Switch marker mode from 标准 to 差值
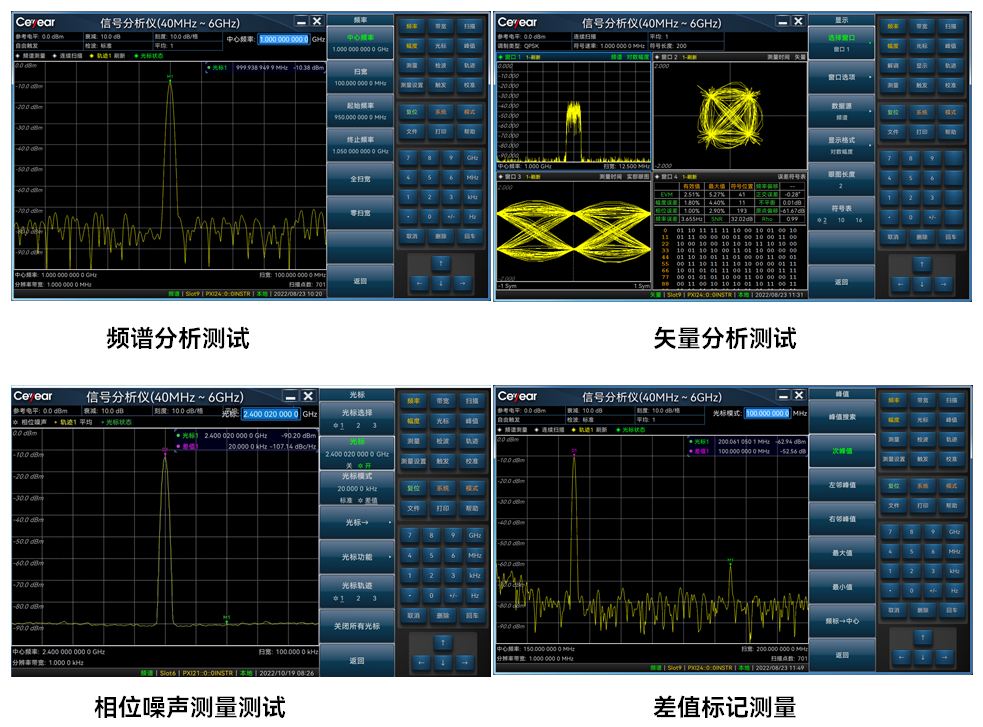This screenshot has width=983, height=727. (x=371, y=500)
